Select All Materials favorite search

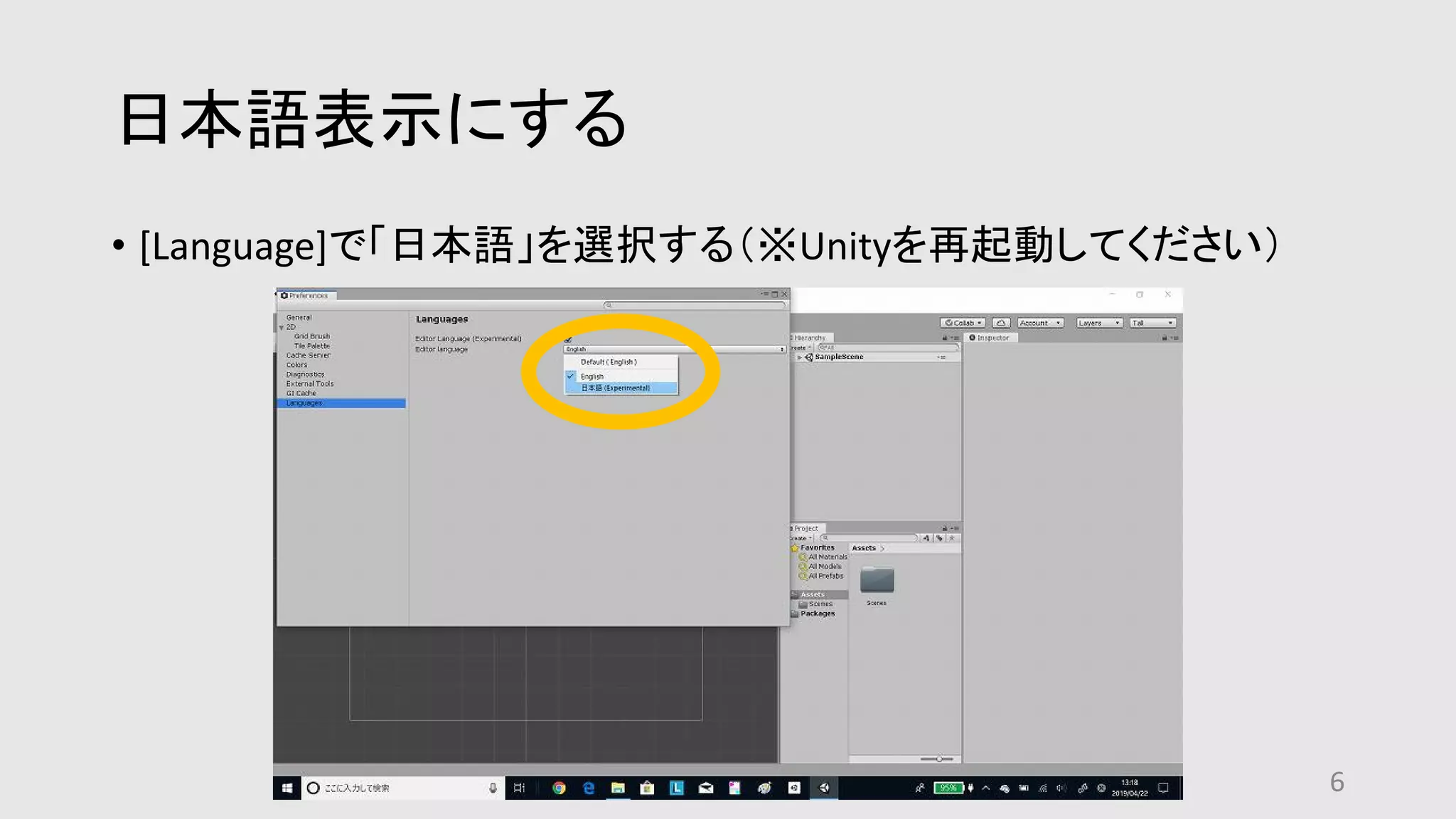pyautogui.click(x=828, y=557)
